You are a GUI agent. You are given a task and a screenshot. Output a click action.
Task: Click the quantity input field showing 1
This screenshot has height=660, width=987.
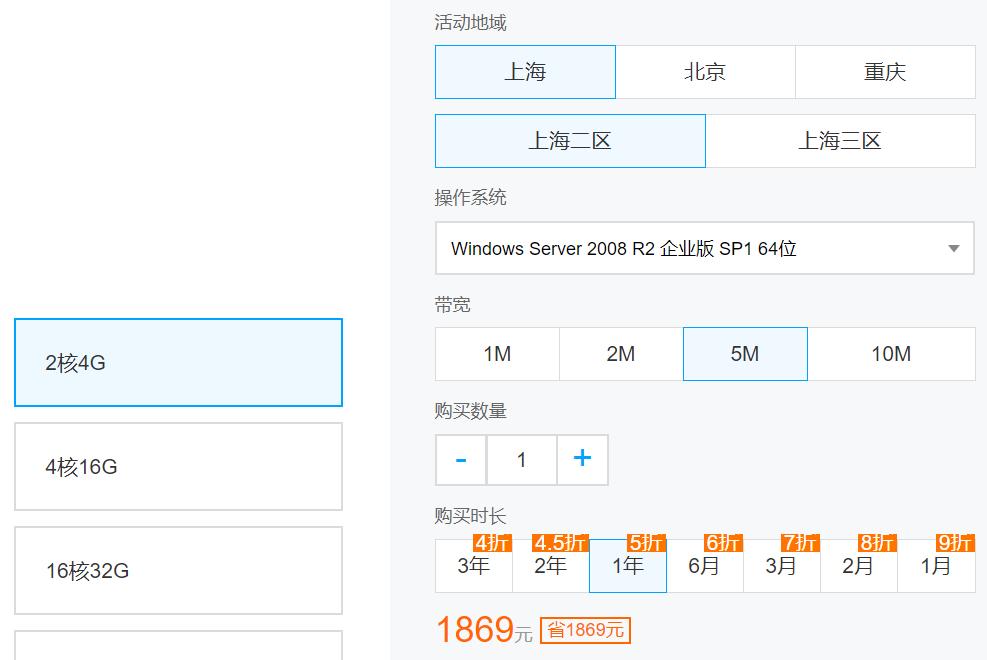521,460
